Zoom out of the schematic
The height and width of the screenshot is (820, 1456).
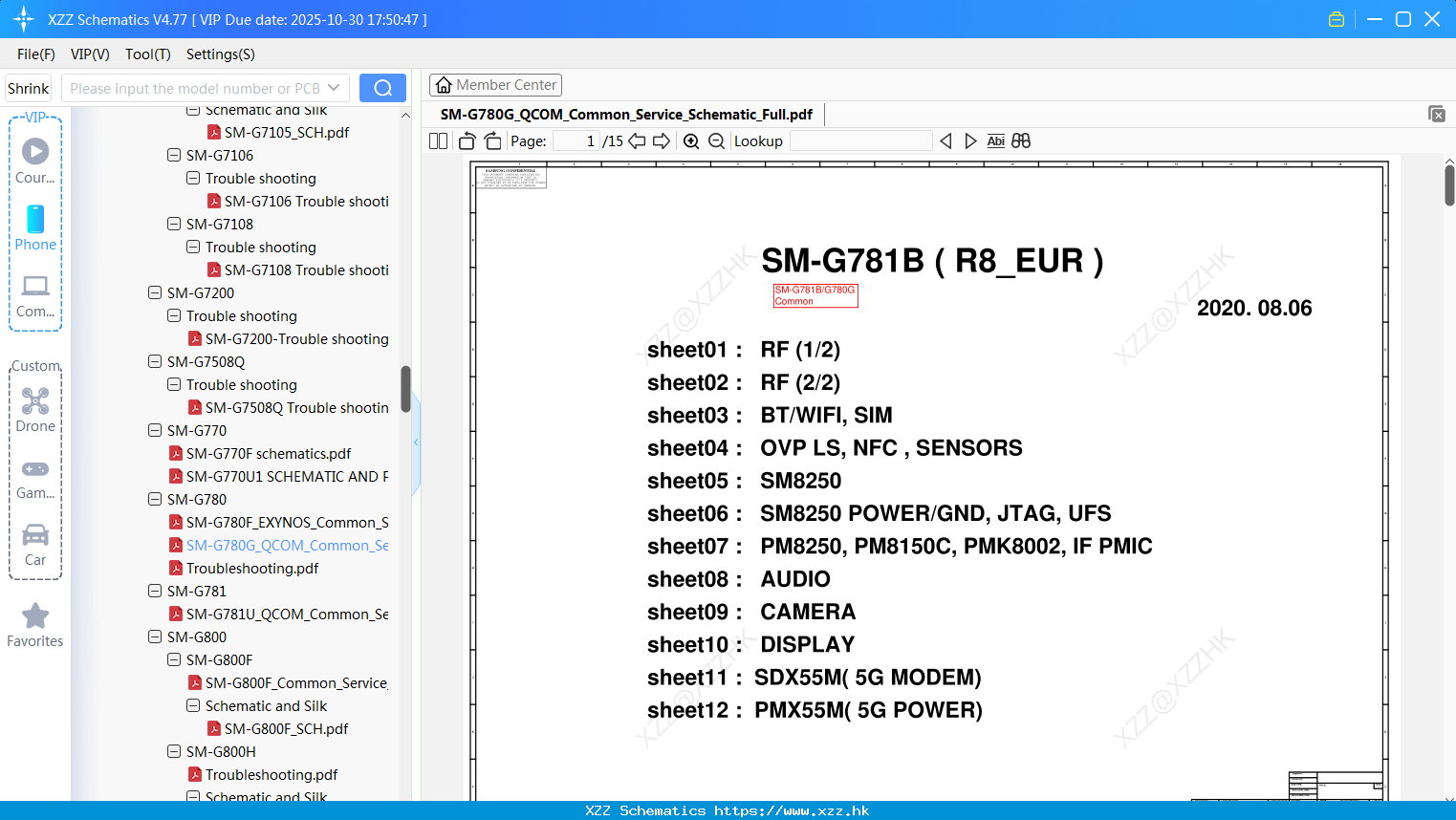point(716,141)
